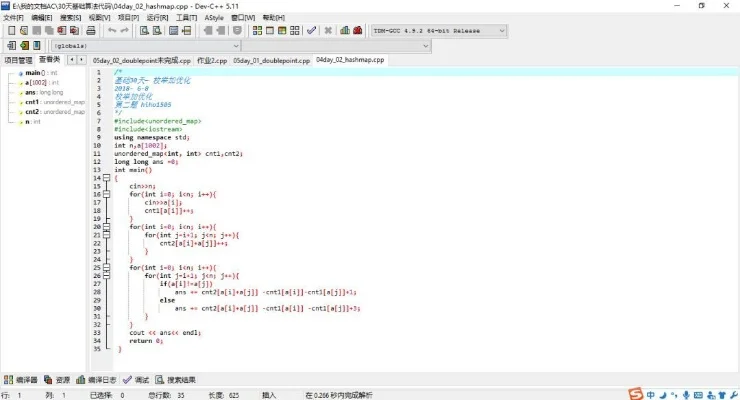The width and height of the screenshot is (740, 400).
Task: Click the Close file toolbar icon
Action: click(62, 31)
